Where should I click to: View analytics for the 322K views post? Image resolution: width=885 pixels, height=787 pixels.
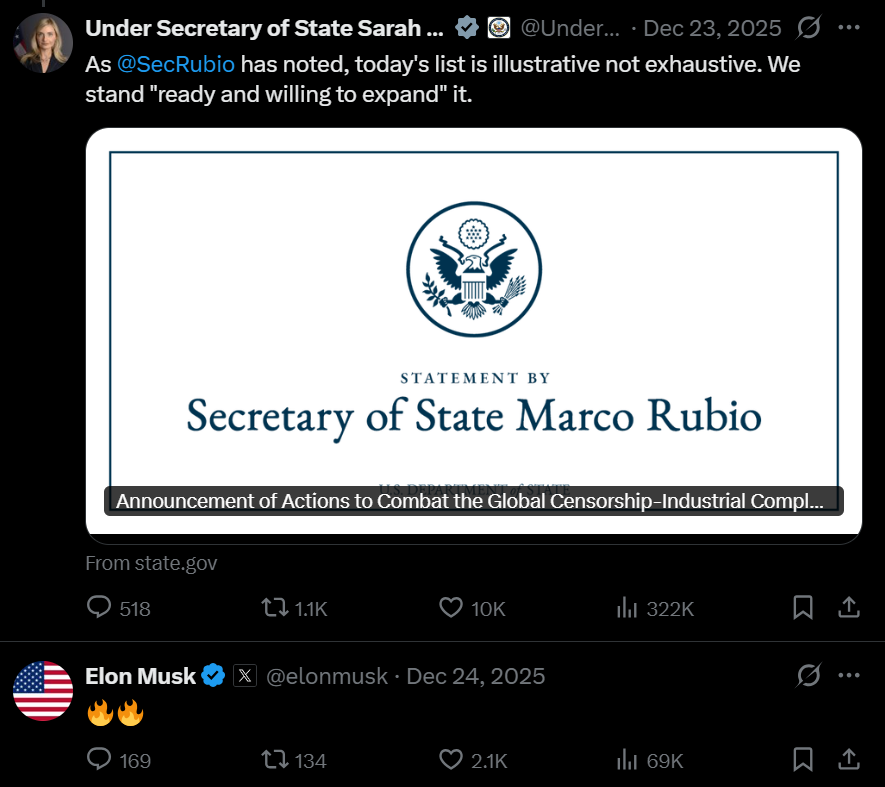[627, 608]
